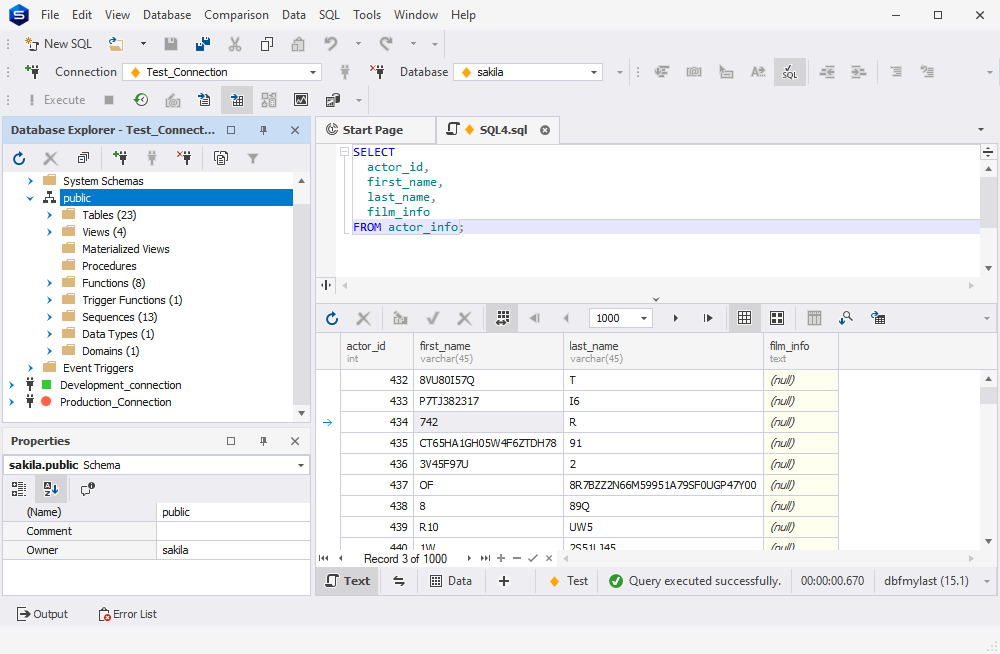Click the Save All icon
Image resolution: width=1000 pixels, height=654 pixels.
tap(203, 44)
